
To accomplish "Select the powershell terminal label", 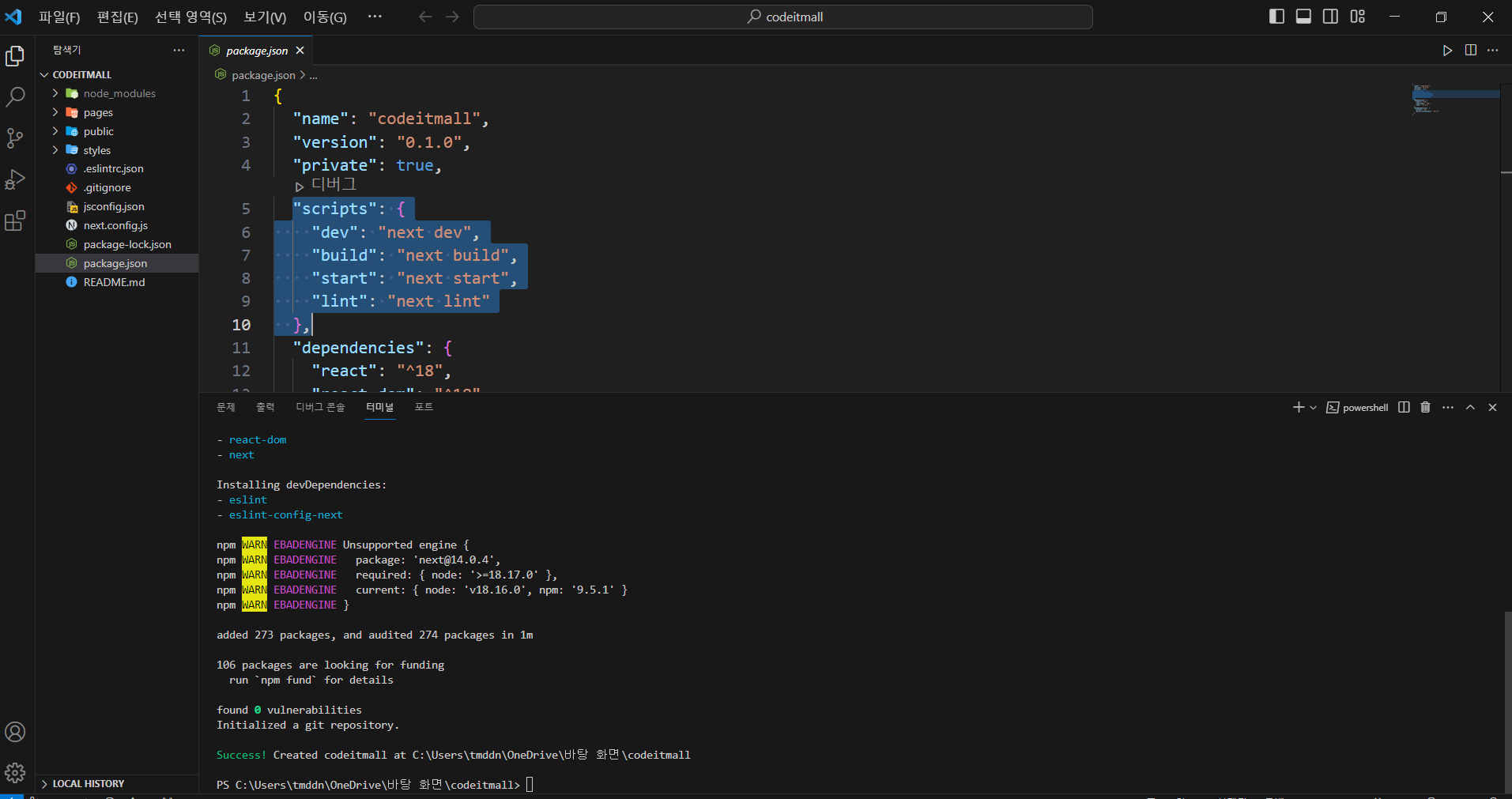I will click(x=1357, y=408).
